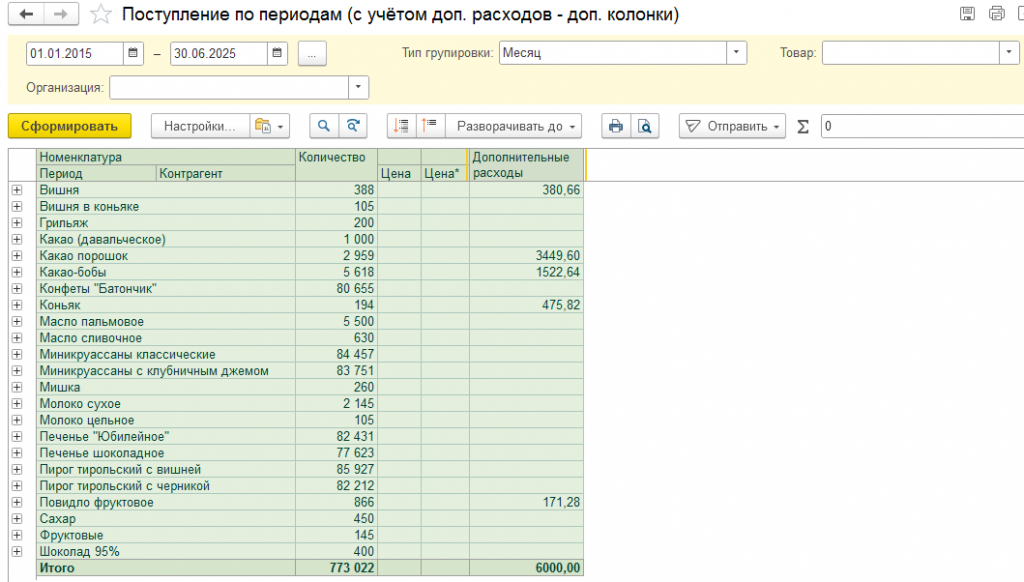The image size is (1024, 582).
Task: Open Настройки... settings
Action: point(200,126)
